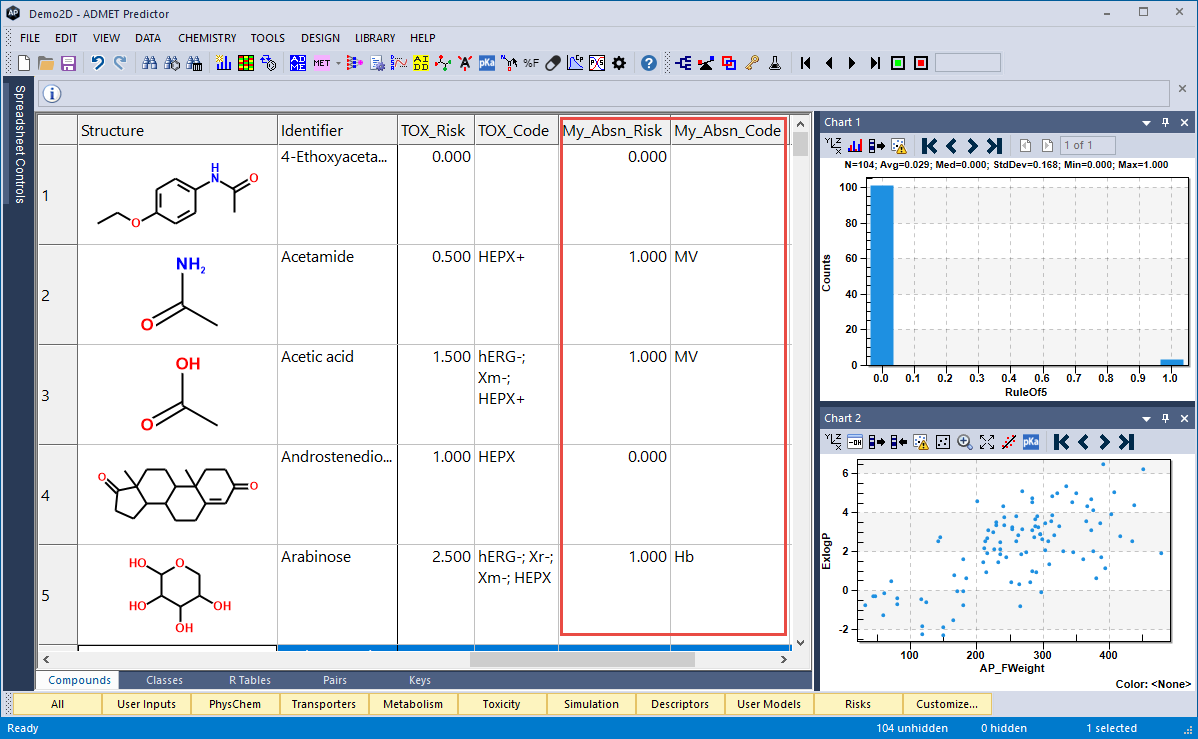The width and height of the screenshot is (1198, 739).
Task: Click the Customize... button
Action: coord(947,704)
